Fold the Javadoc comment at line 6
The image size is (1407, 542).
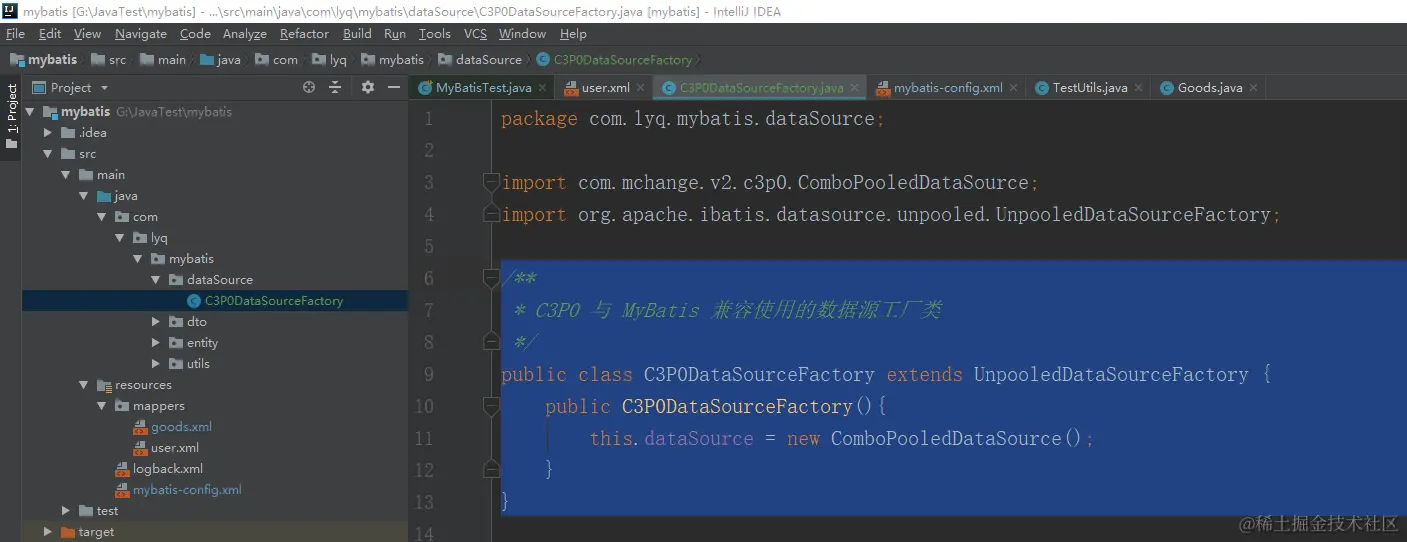coord(491,278)
